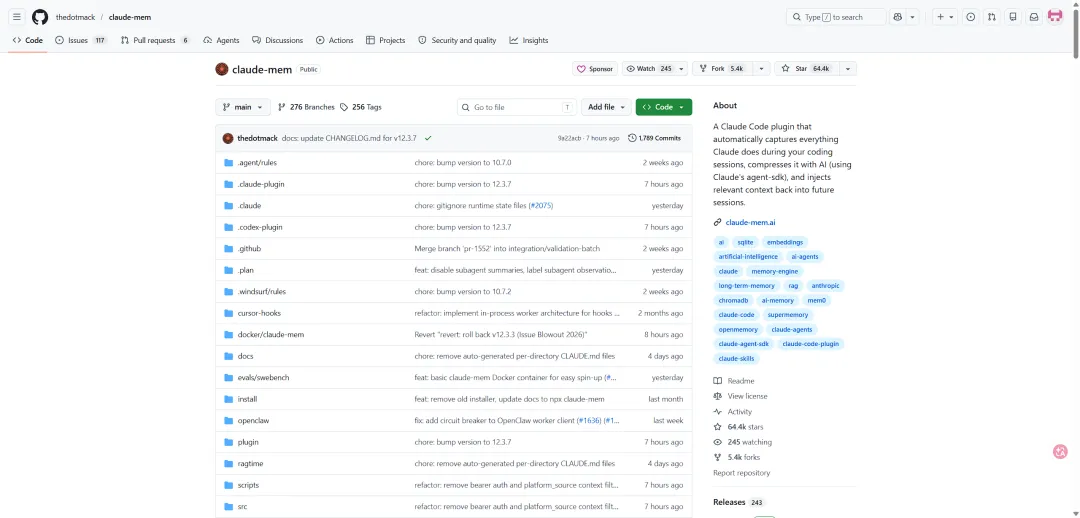Open the Issues tab
The height and width of the screenshot is (518, 1080).
[81, 41]
